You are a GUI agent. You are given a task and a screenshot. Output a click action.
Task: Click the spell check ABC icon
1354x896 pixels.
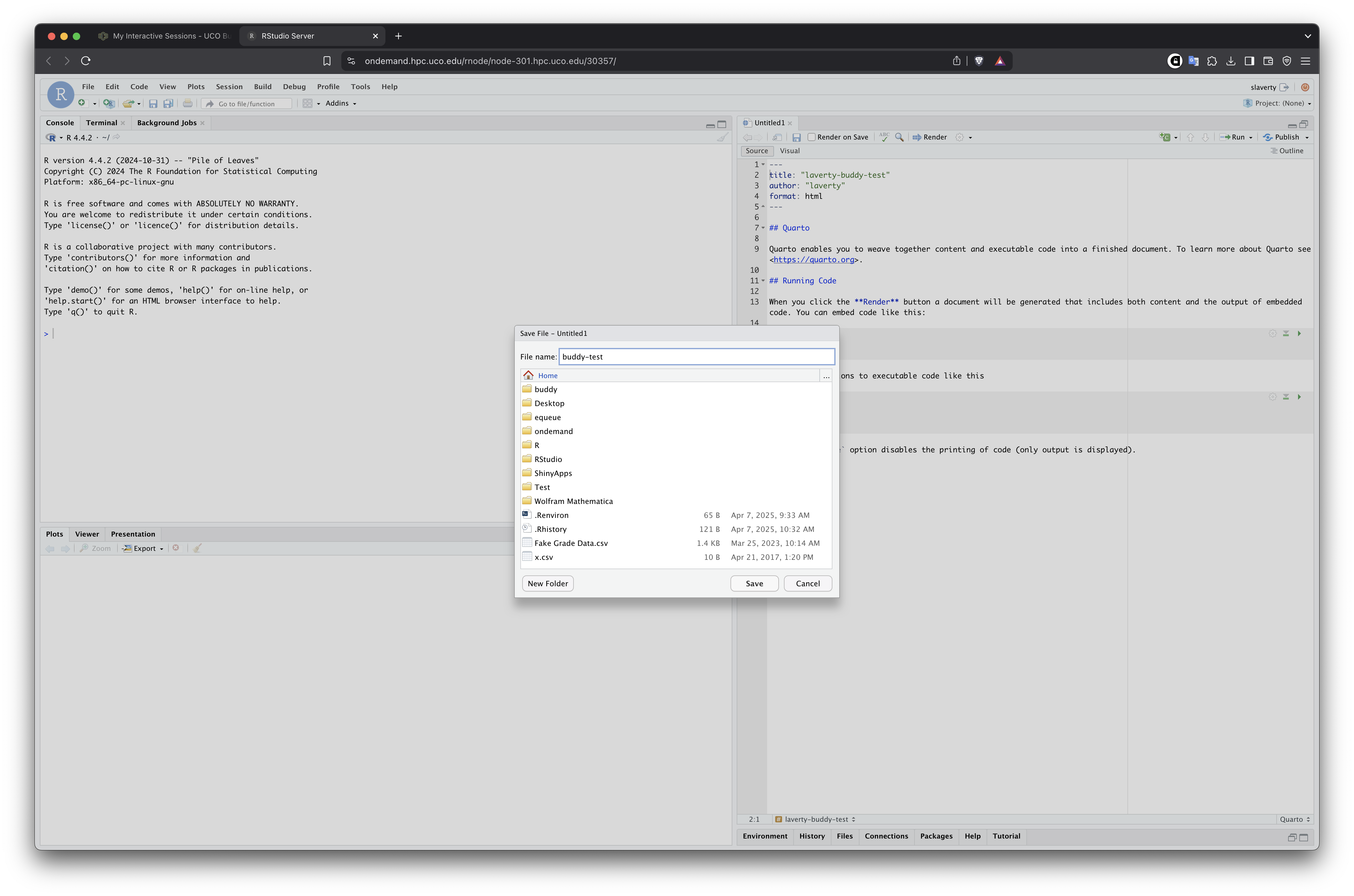pos(884,137)
